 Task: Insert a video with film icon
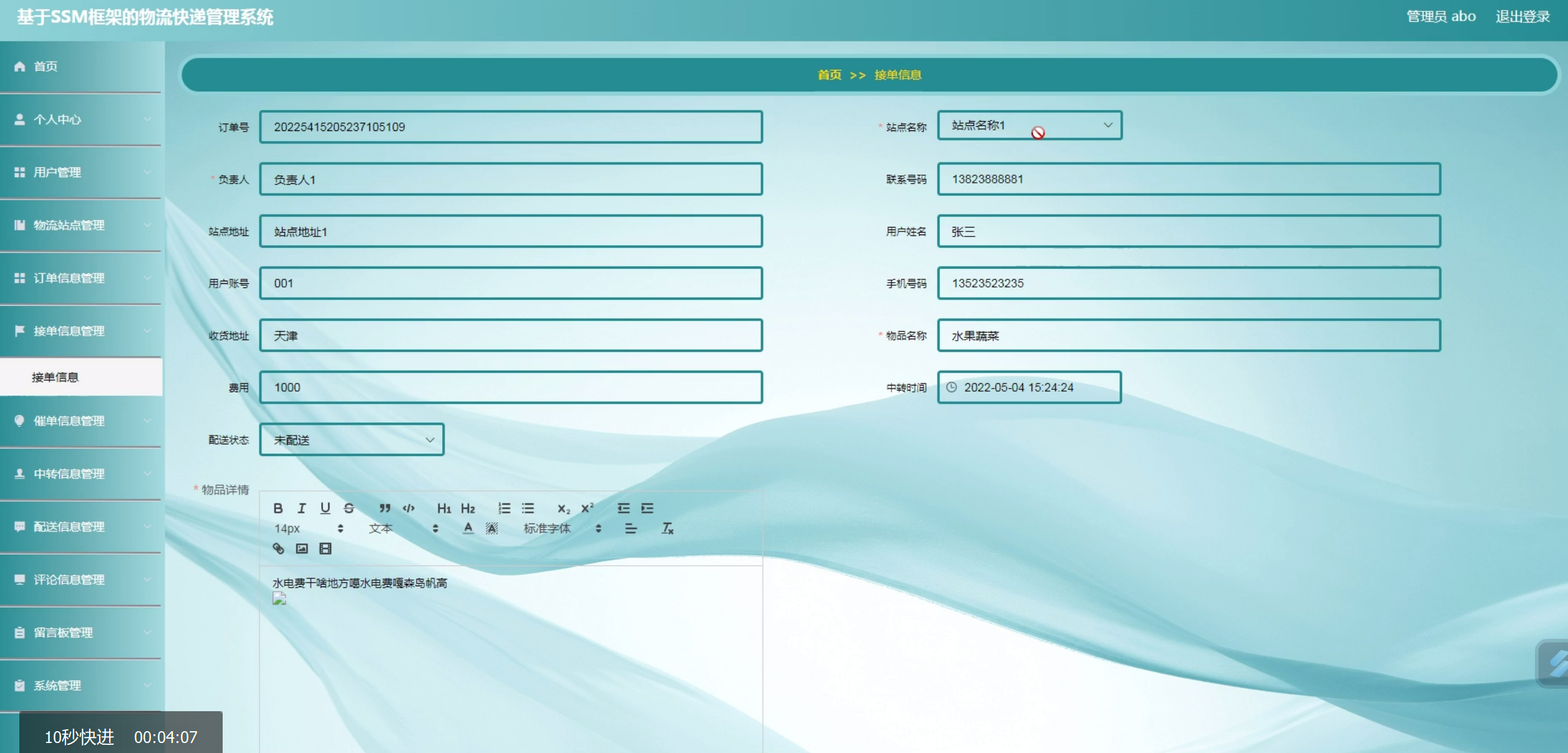tap(326, 548)
